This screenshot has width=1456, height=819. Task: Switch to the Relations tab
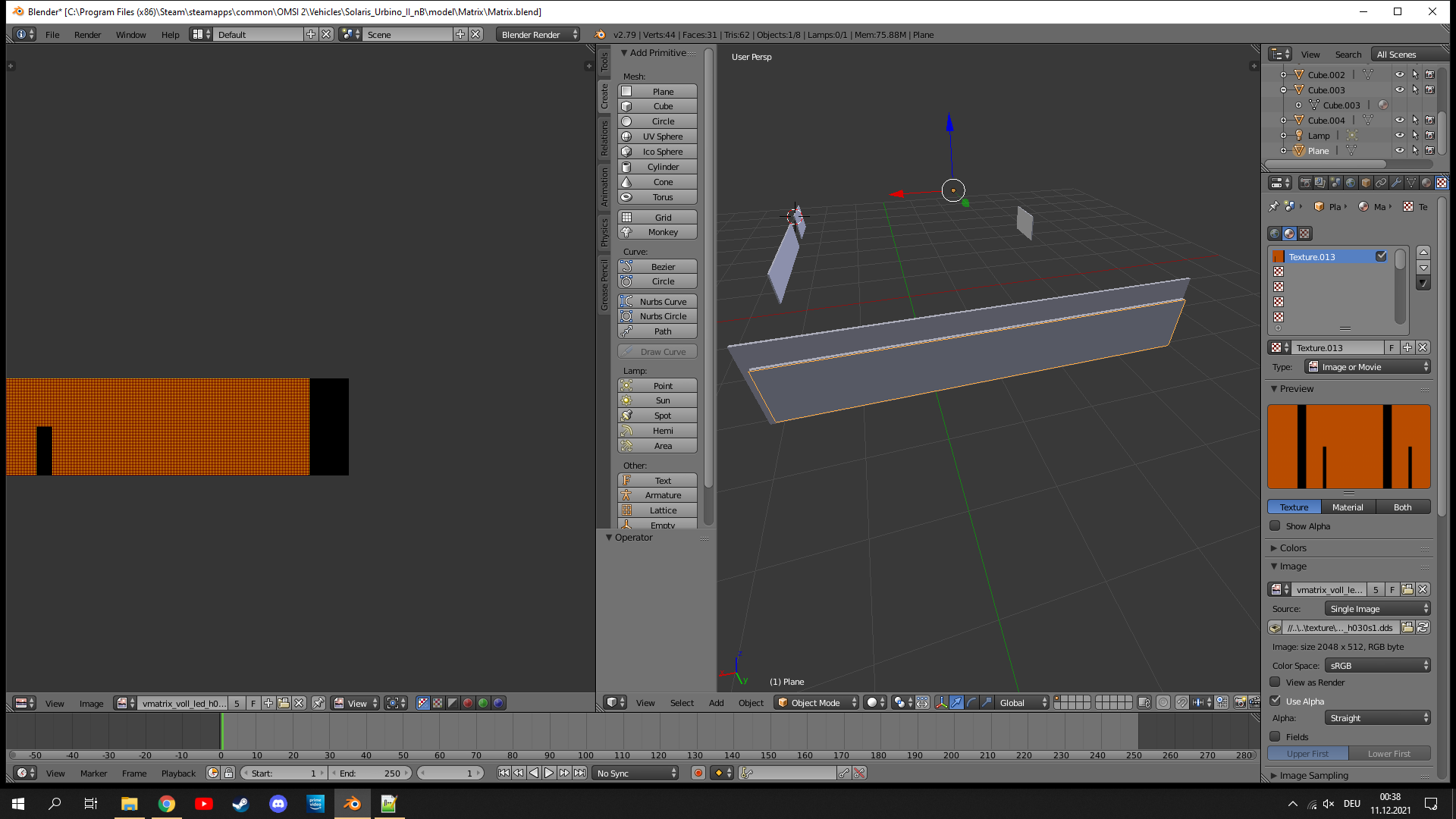[604, 138]
